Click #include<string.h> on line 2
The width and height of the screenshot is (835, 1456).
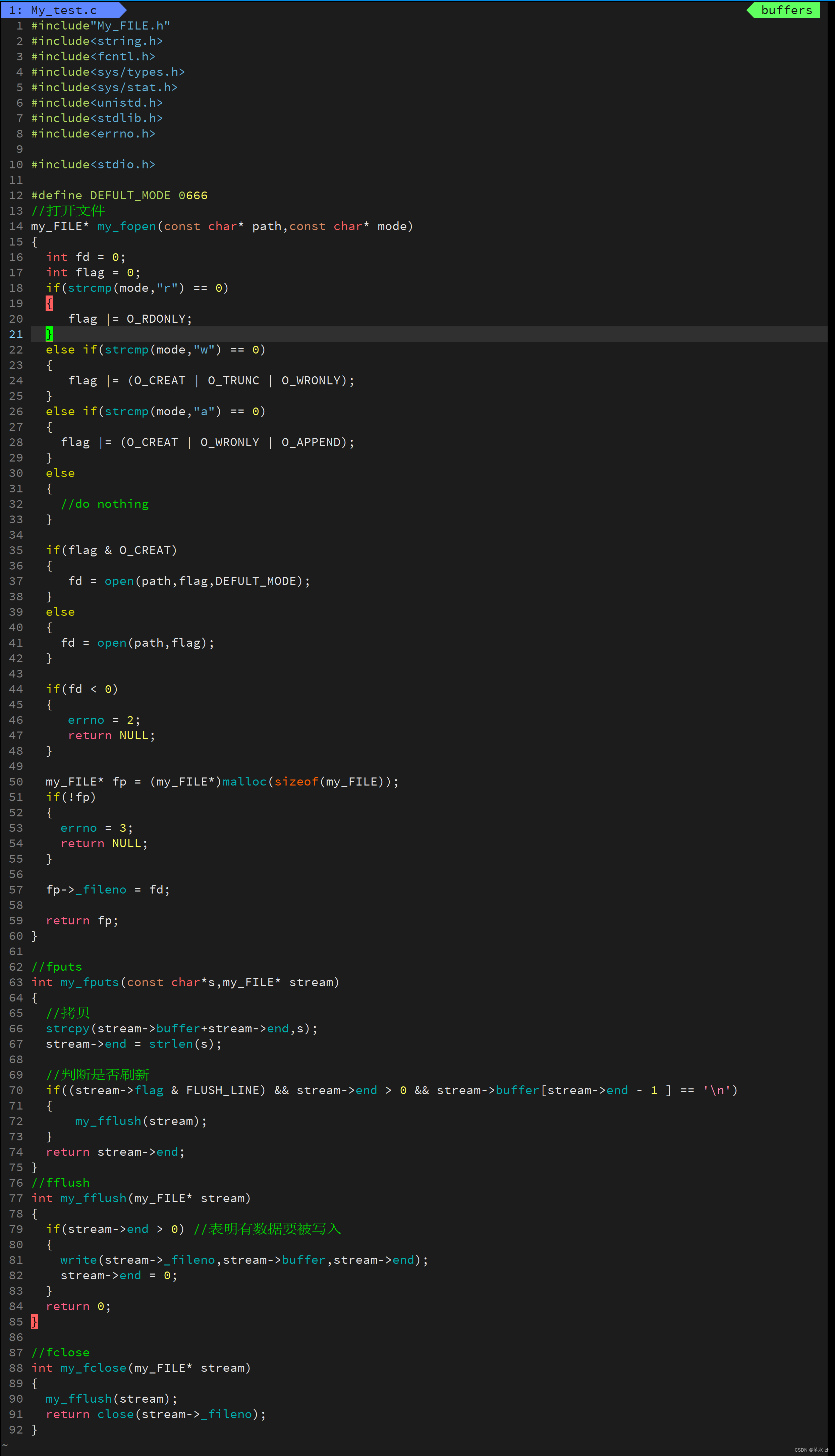coord(97,41)
